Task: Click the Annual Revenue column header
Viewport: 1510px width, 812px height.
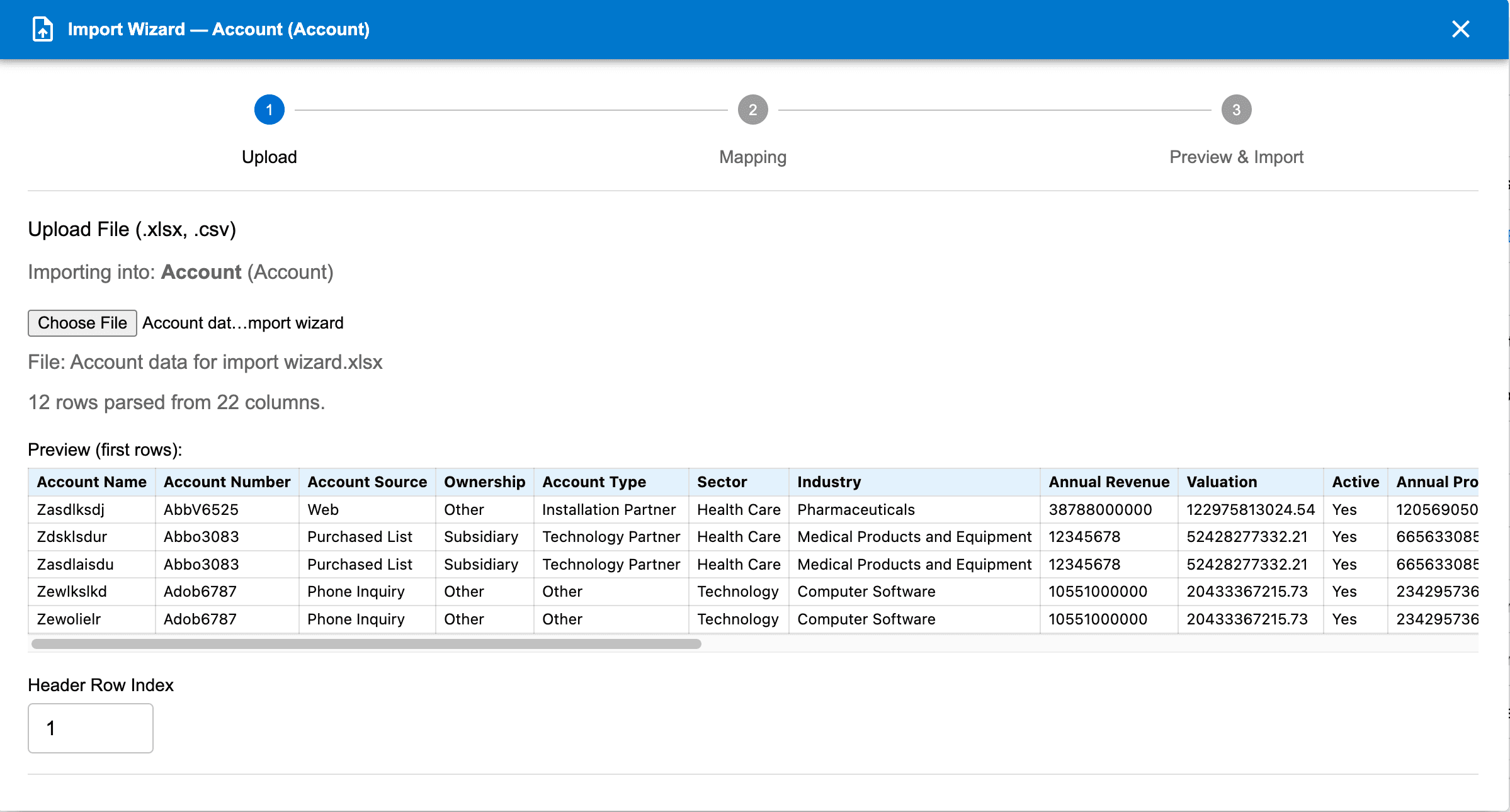Action: pos(1108,482)
